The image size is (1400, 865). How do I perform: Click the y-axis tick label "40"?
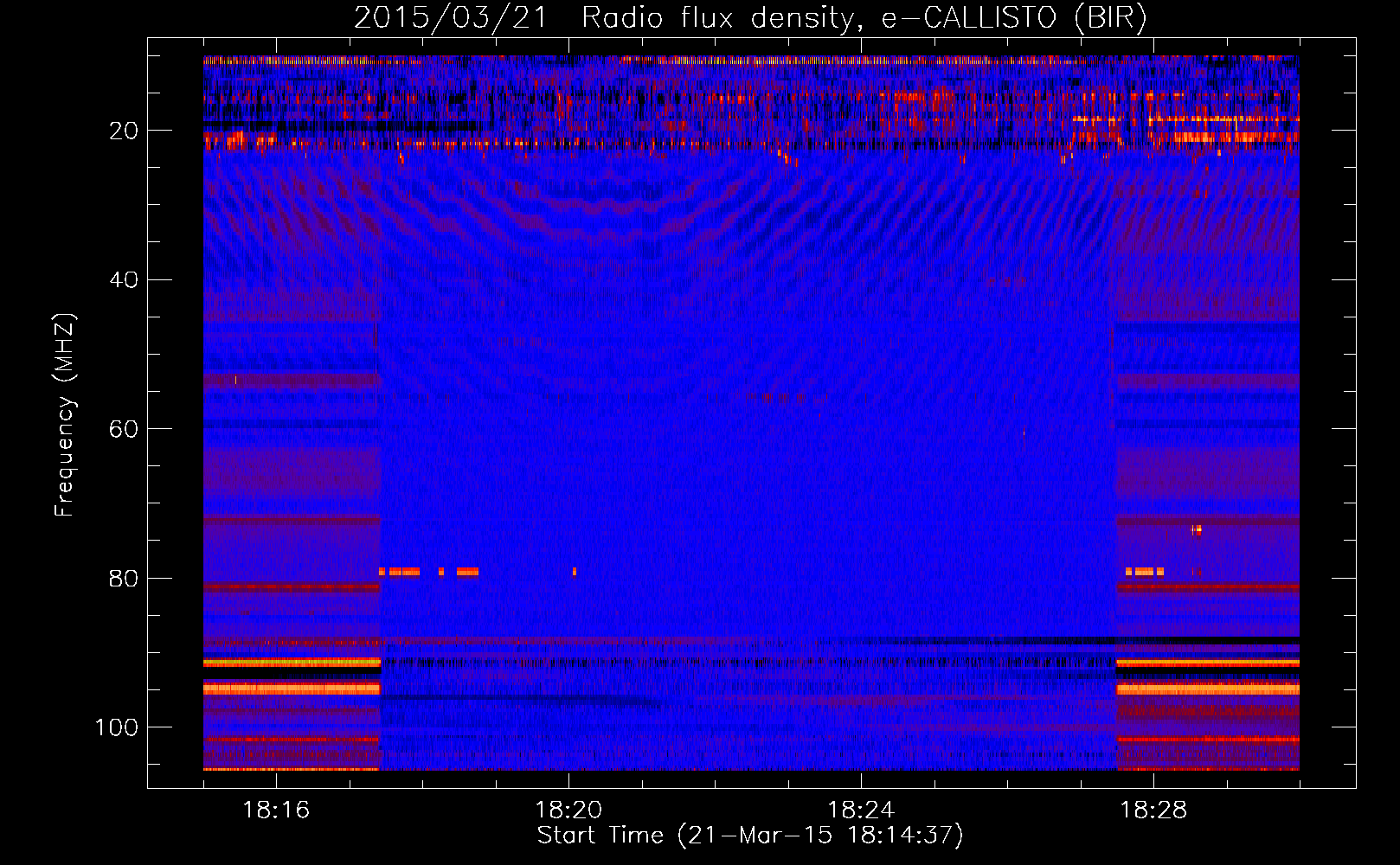[124, 280]
